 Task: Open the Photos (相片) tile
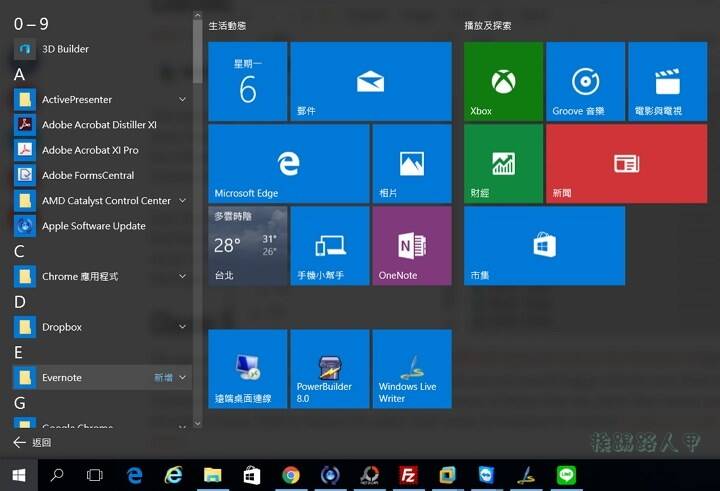click(412, 164)
